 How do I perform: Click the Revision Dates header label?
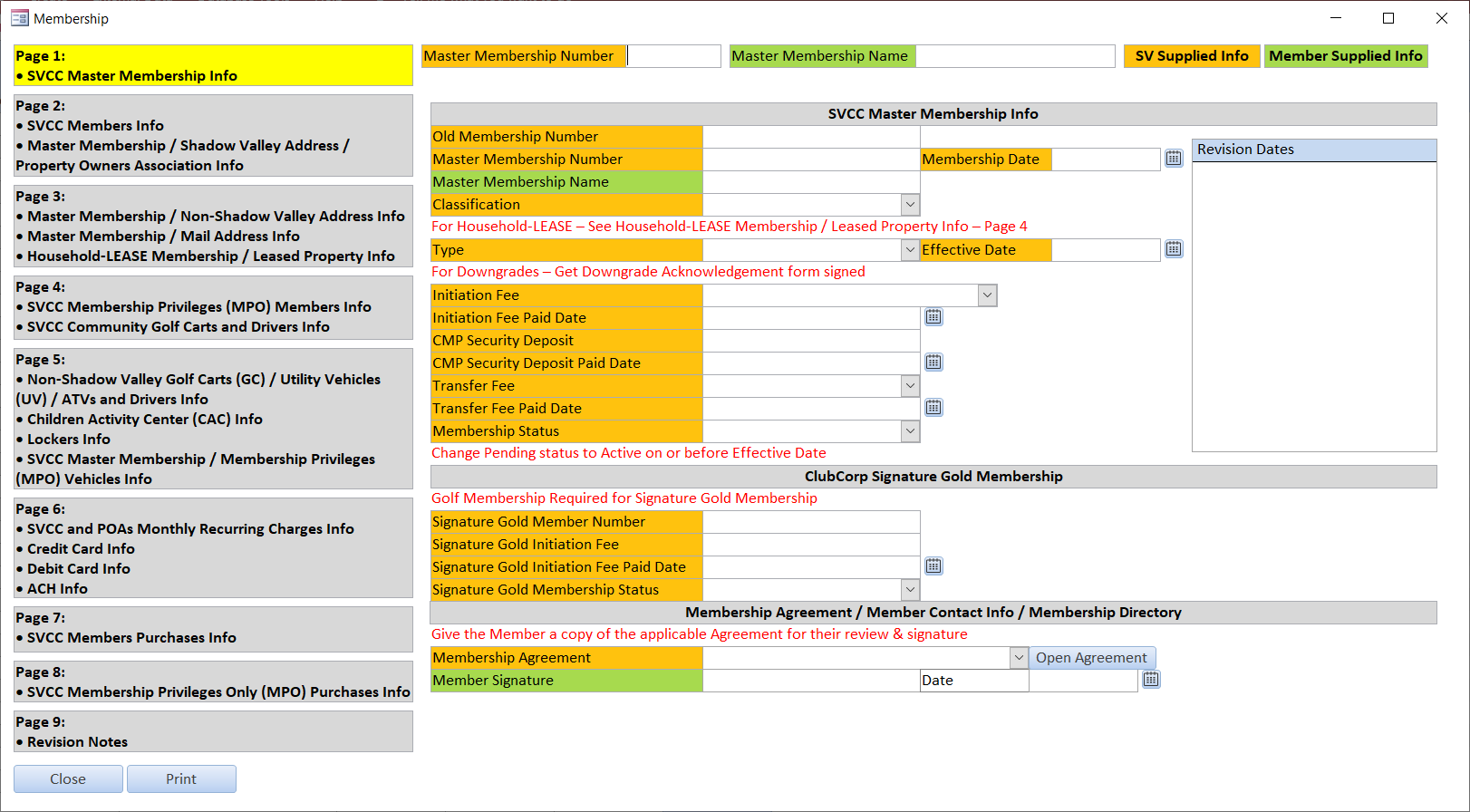1314,150
